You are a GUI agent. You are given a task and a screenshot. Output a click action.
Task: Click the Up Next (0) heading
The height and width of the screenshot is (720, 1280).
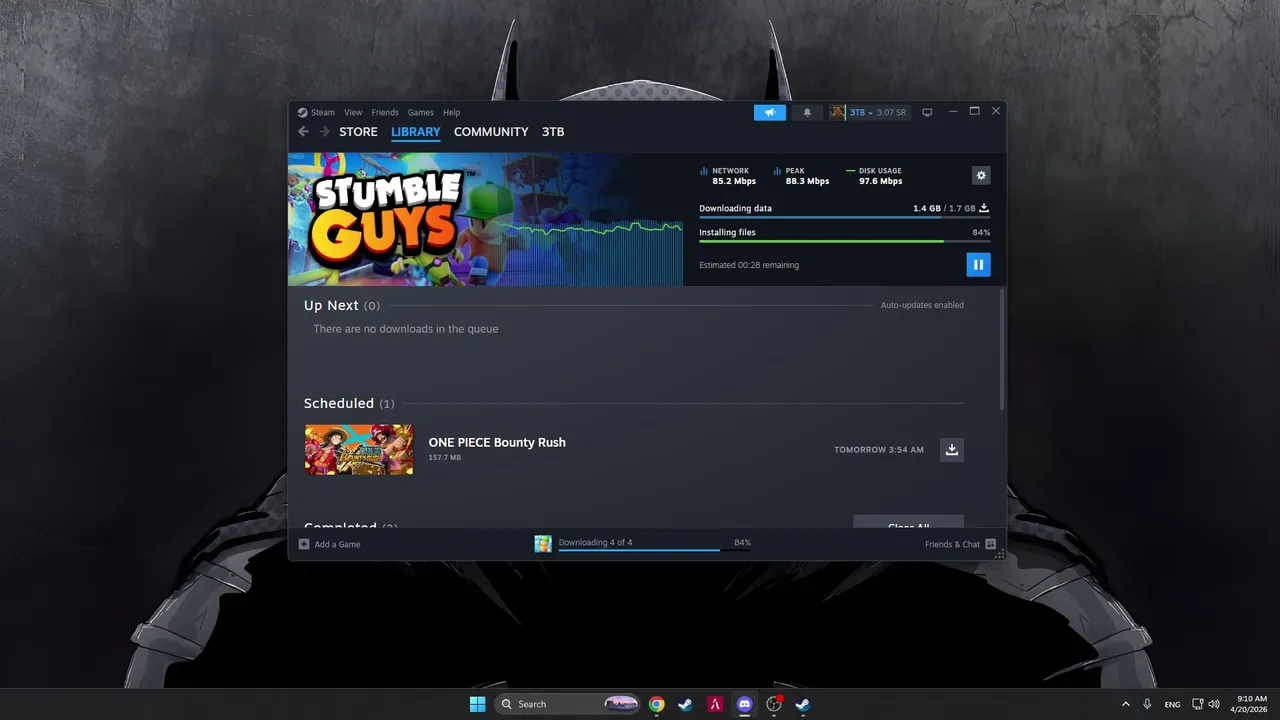pos(342,305)
